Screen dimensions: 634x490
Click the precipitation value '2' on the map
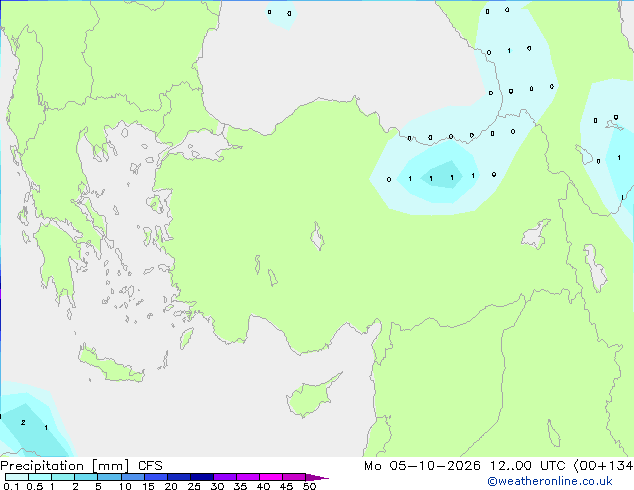(23, 422)
